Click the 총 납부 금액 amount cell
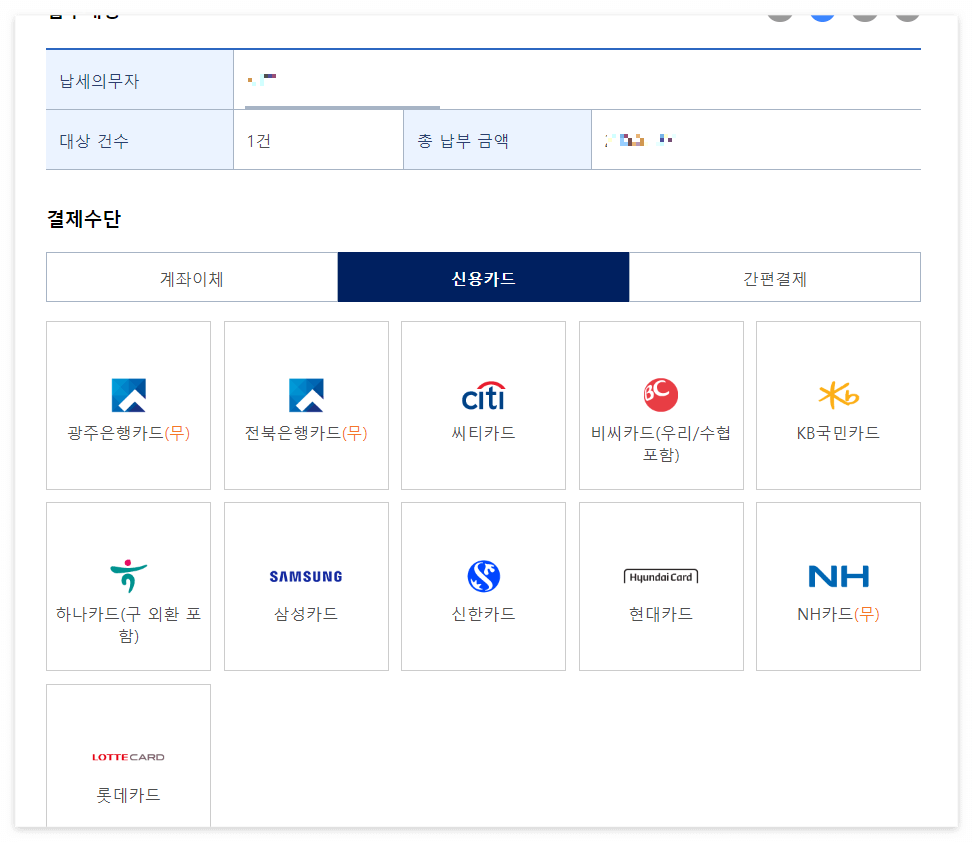The height and width of the screenshot is (842, 973). (756, 139)
